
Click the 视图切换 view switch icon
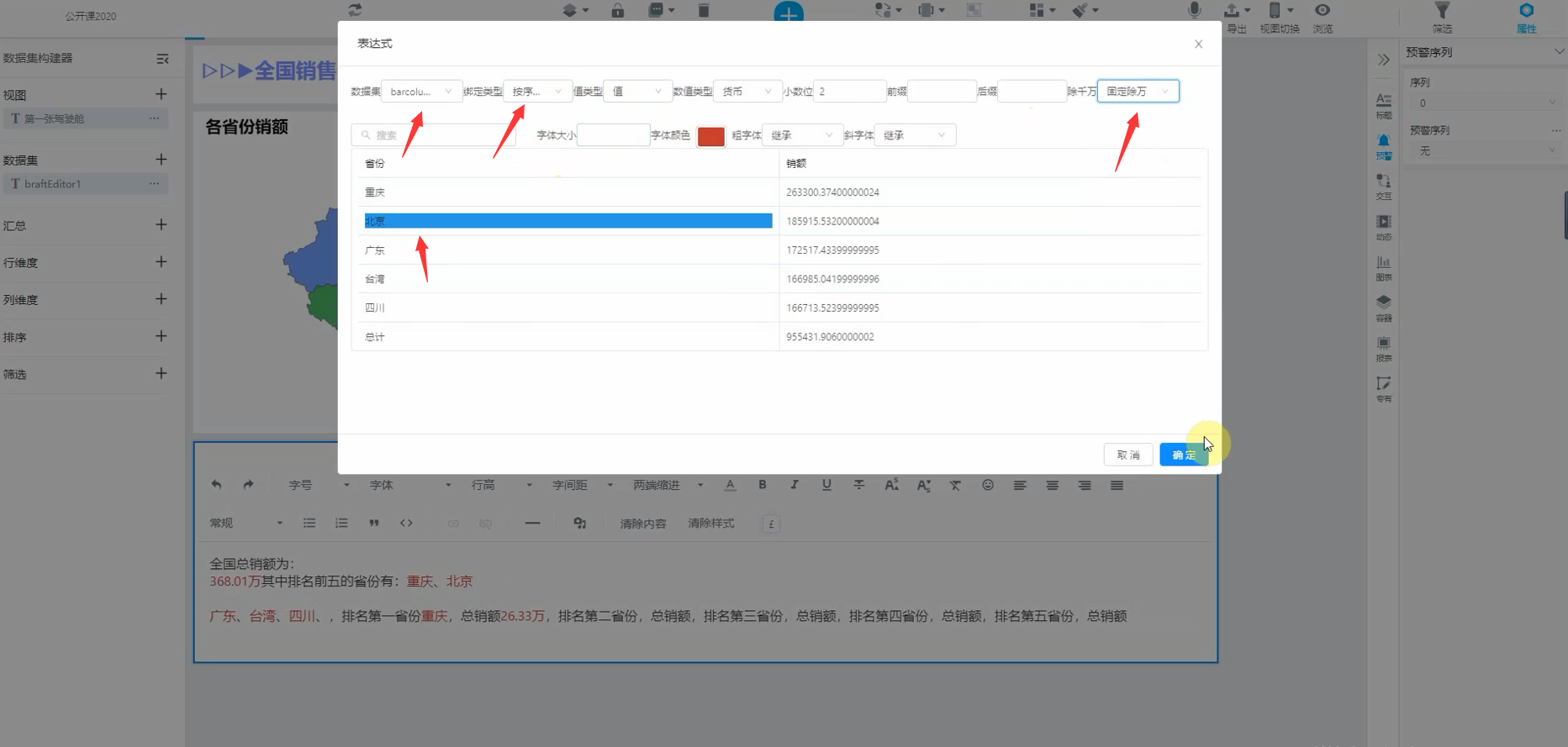tap(1280, 18)
